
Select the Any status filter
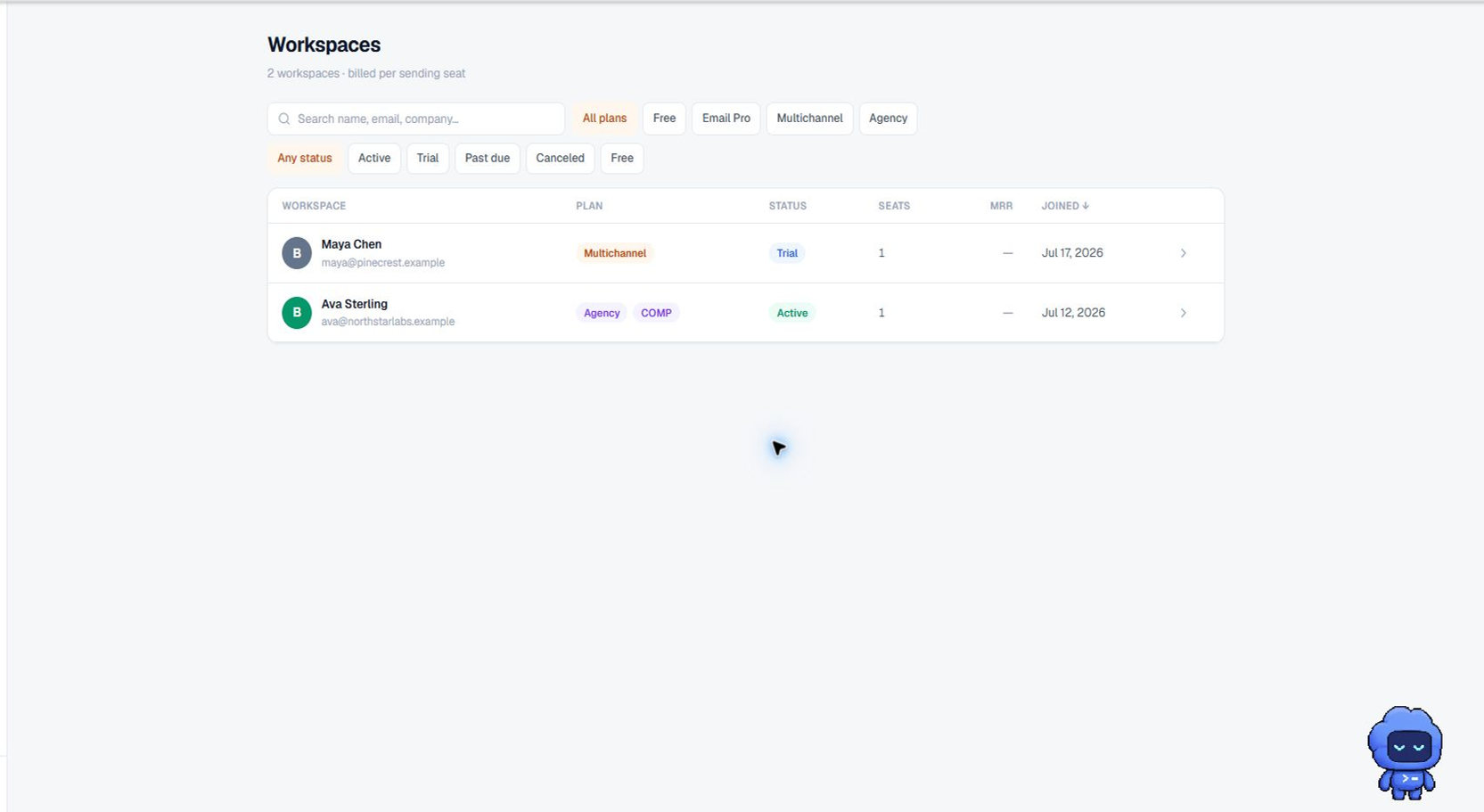[x=305, y=159]
